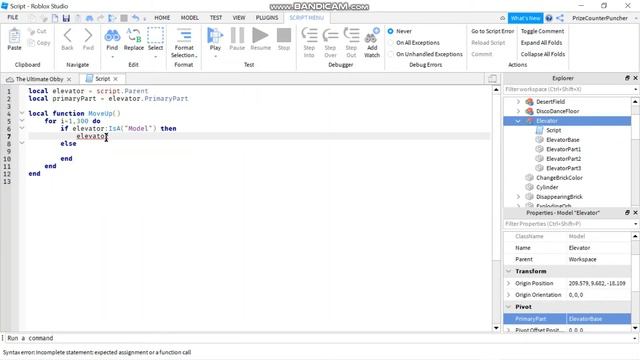Image resolution: width=640 pixels, height=360 pixels.
Task: Close the Script editor tab
Action: click(116, 79)
